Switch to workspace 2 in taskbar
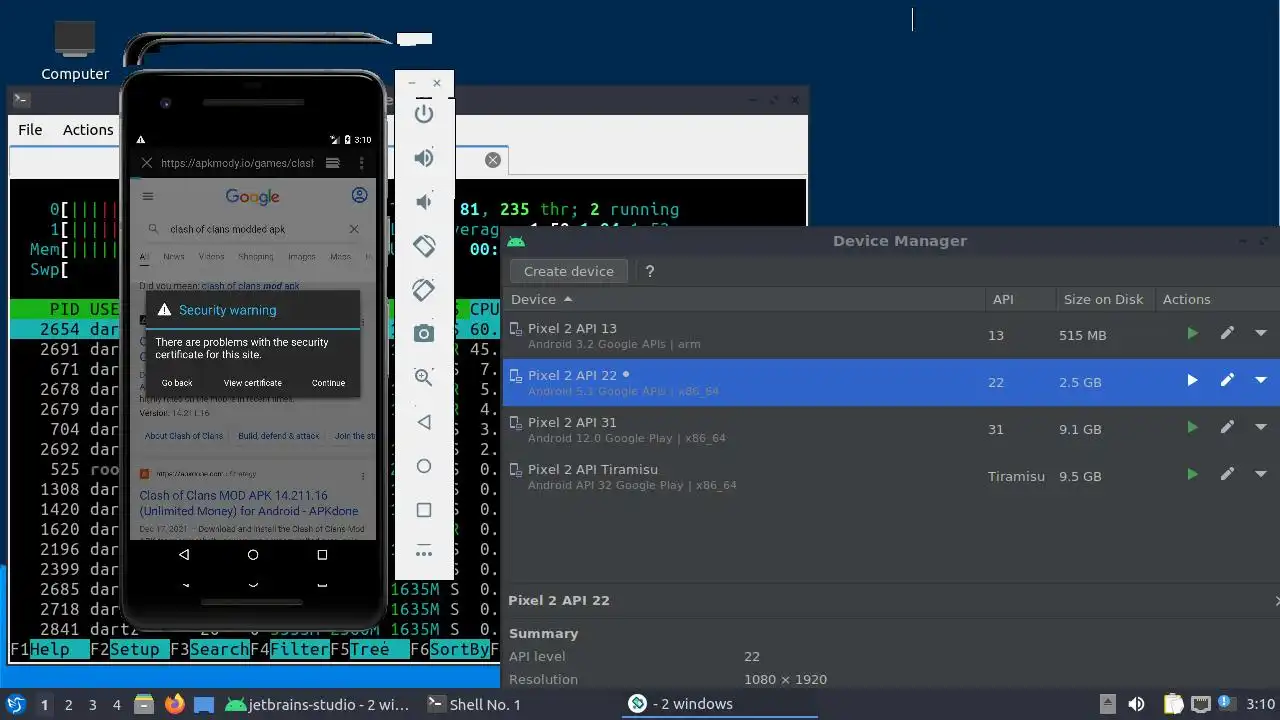 [x=69, y=705]
